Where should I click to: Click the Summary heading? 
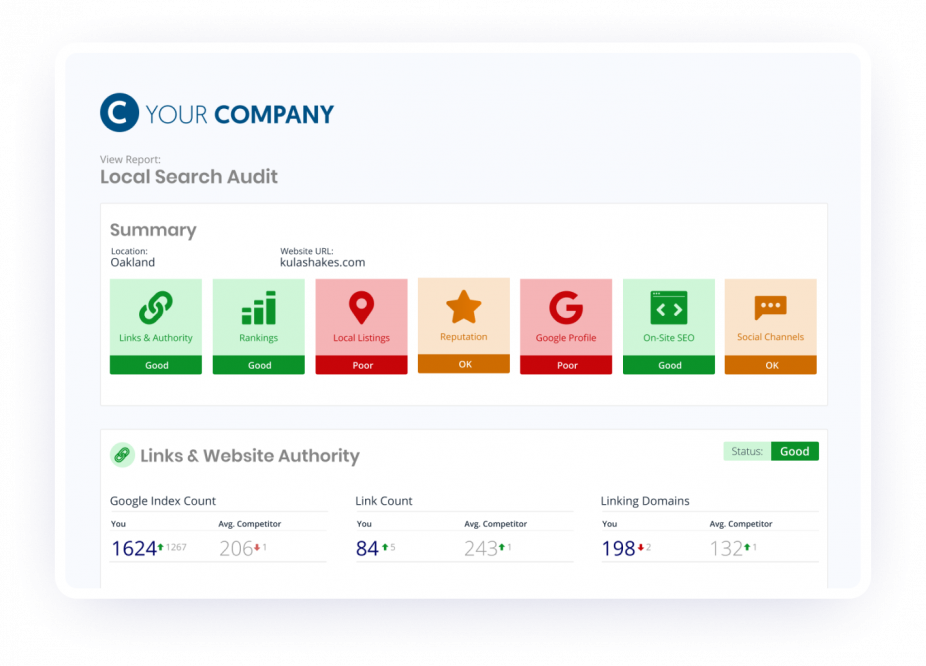[x=153, y=230]
